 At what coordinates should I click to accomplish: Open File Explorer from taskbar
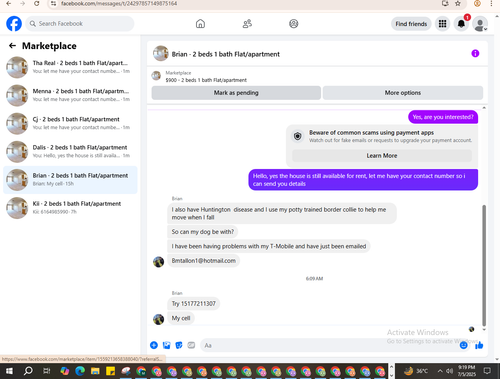point(95,371)
